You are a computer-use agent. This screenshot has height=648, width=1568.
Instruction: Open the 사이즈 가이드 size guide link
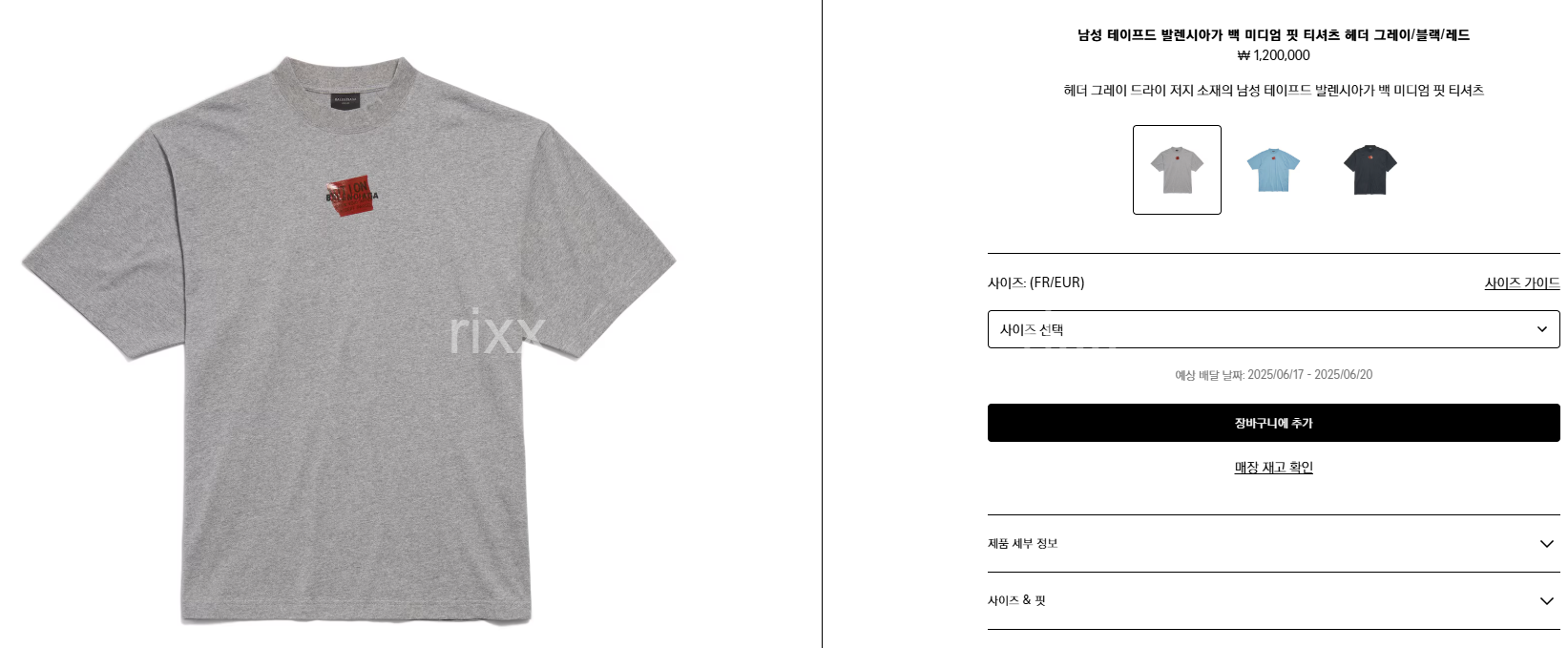click(x=1522, y=282)
